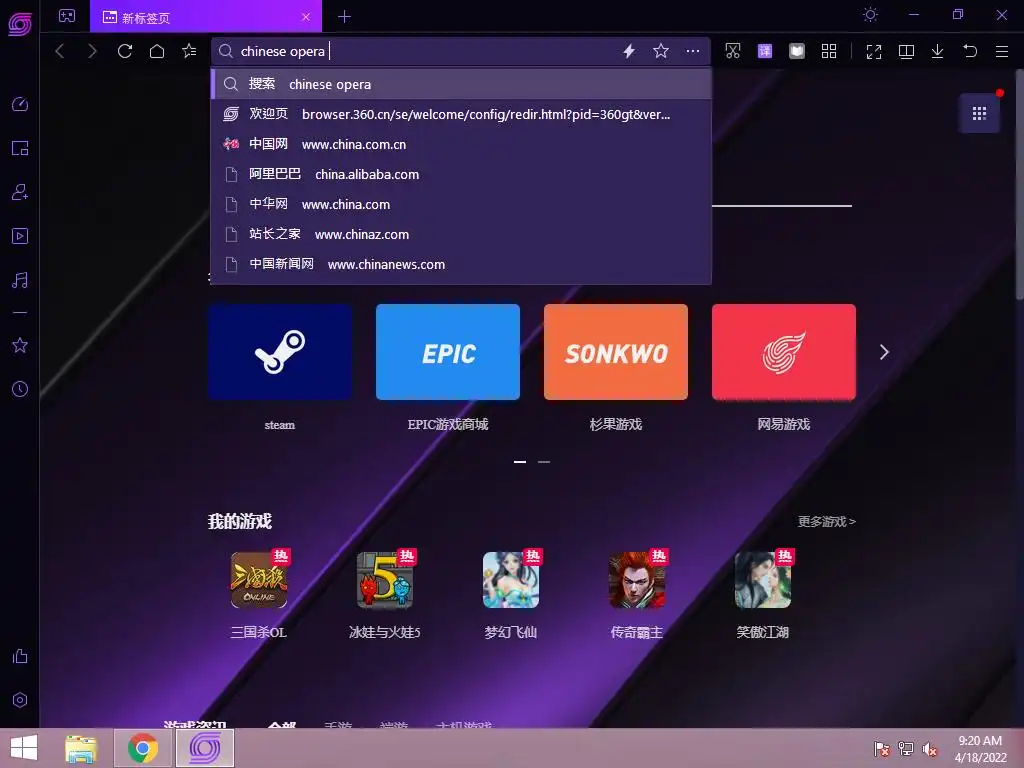Image resolution: width=1024 pixels, height=768 pixels.
Task: Open the favorites list star icon
Action: pyautogui.click(x=189, y=51)
